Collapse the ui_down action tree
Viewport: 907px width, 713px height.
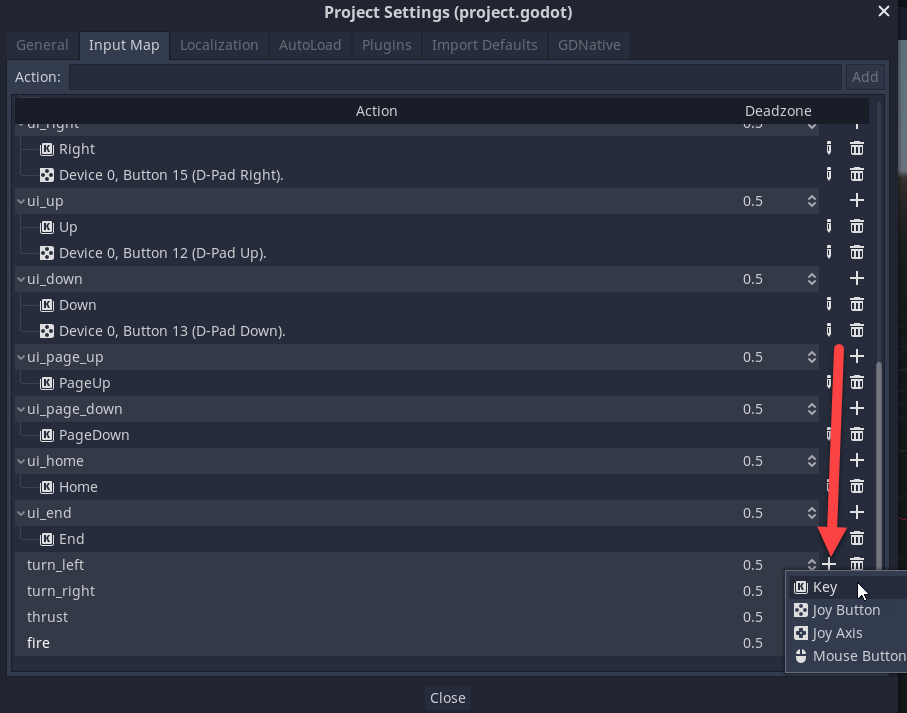pyautogui.click(x=21, y=279)
